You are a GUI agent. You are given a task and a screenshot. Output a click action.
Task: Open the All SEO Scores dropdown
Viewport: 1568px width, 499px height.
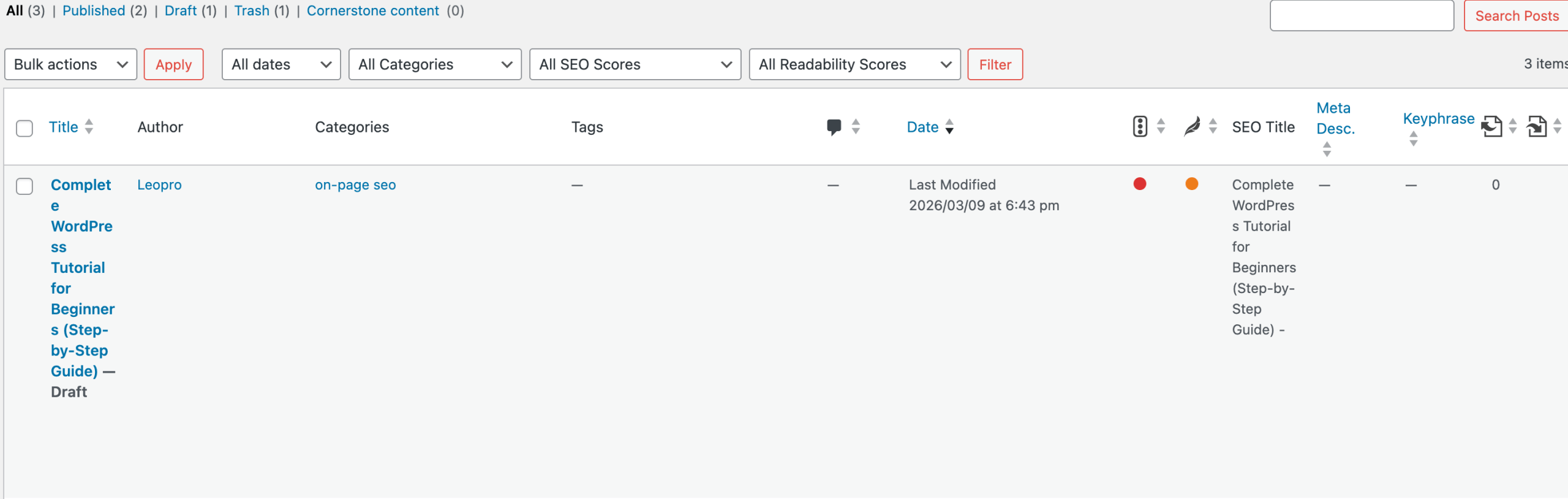[x=635, y=64]
